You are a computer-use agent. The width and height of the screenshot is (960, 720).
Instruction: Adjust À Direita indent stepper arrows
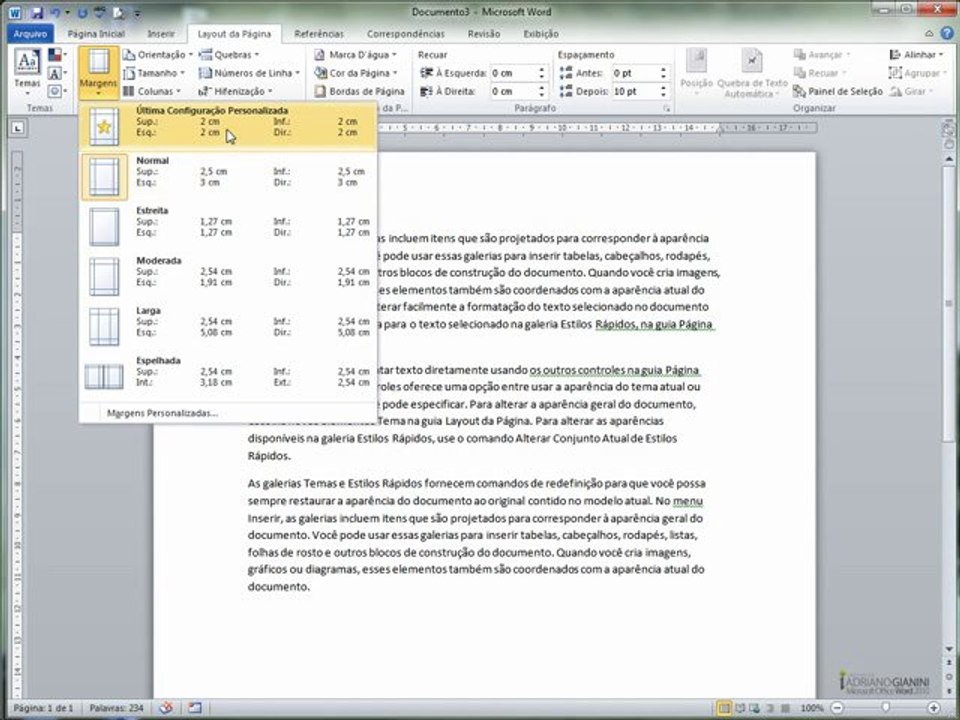point(541,91)
